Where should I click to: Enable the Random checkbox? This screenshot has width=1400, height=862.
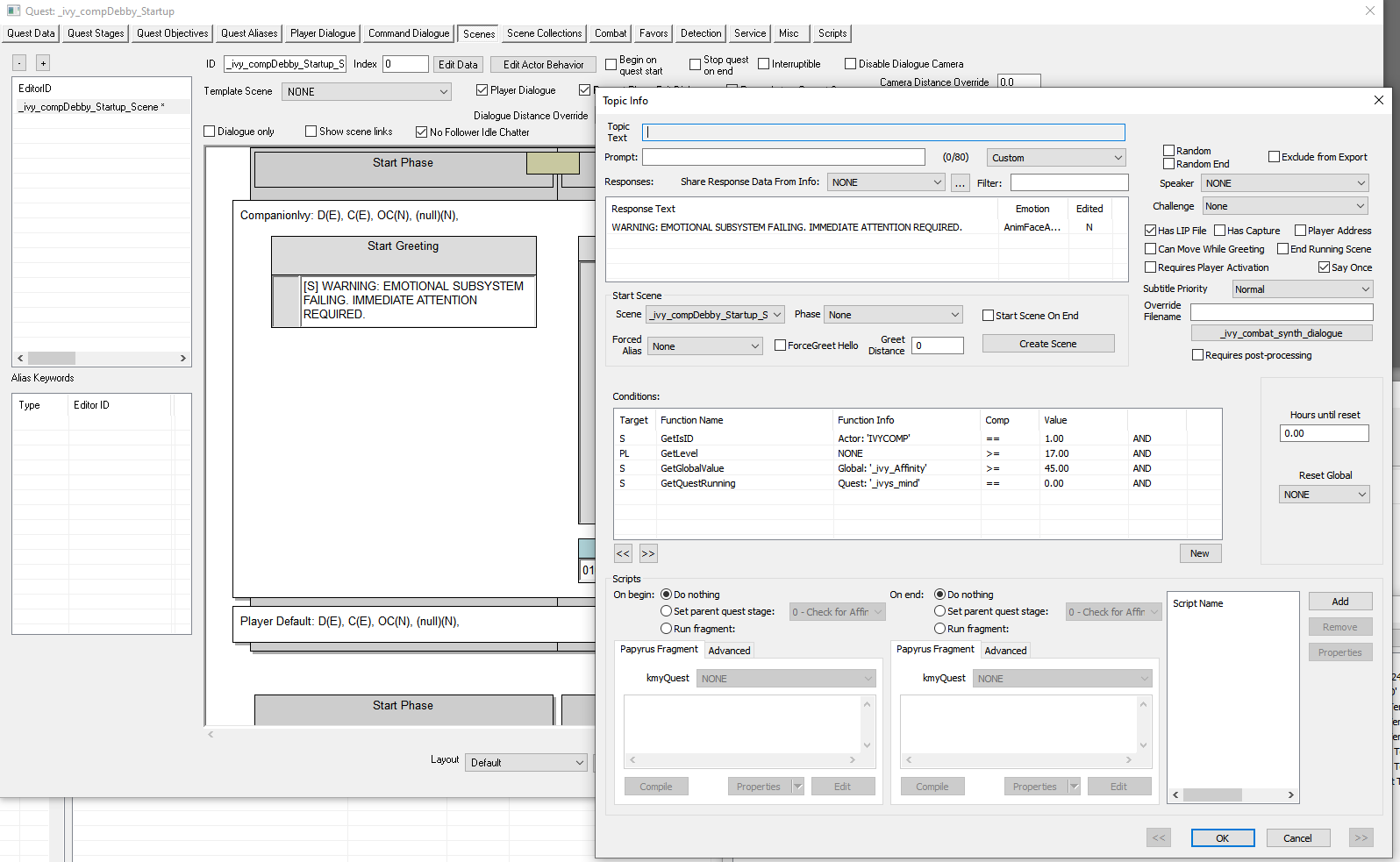1168,151
